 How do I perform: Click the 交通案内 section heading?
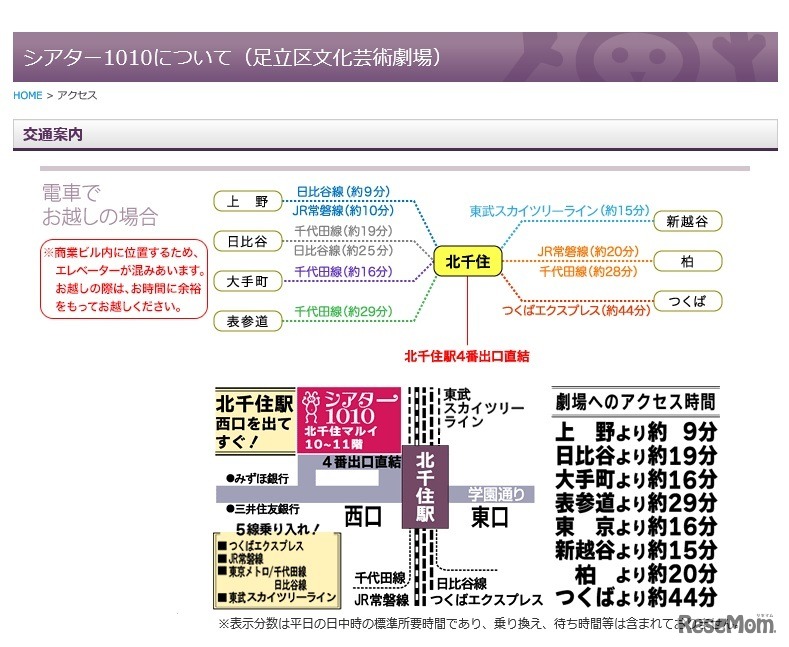[52, 134]
